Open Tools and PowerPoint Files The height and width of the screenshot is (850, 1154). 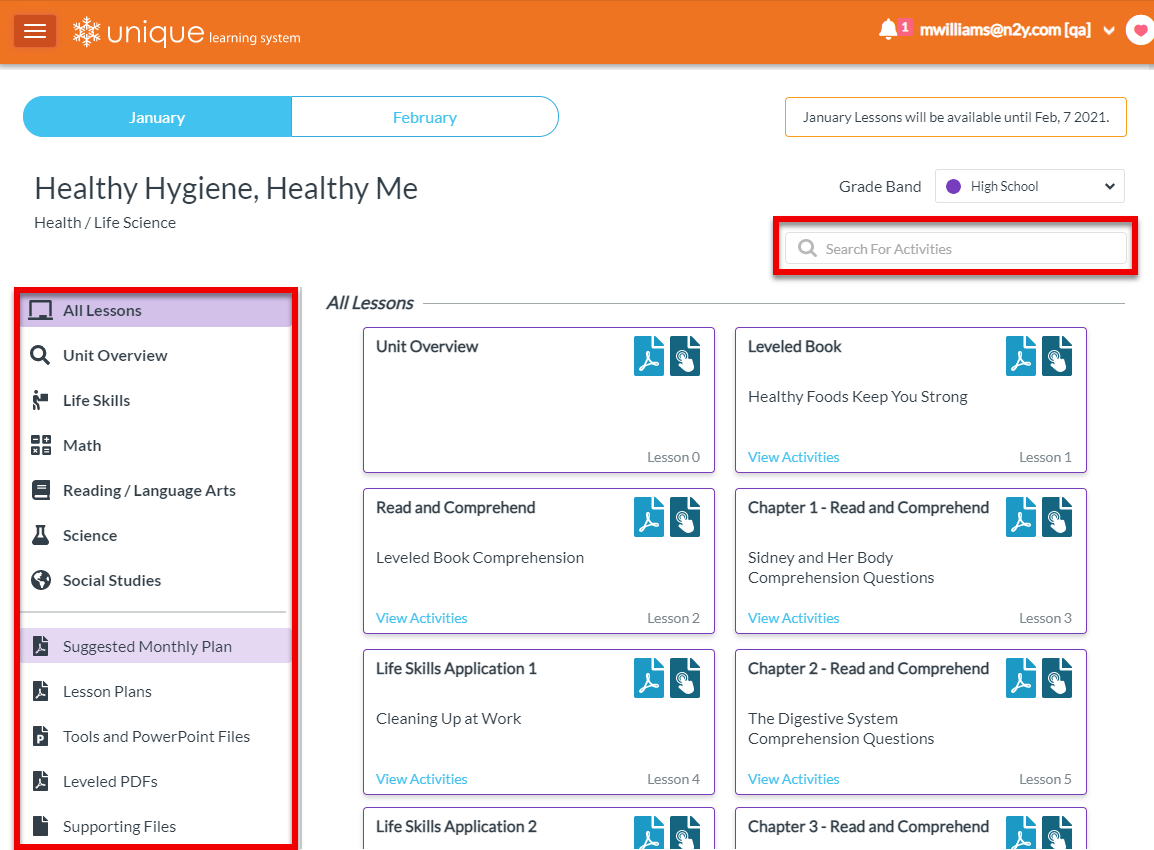[156, 736]
